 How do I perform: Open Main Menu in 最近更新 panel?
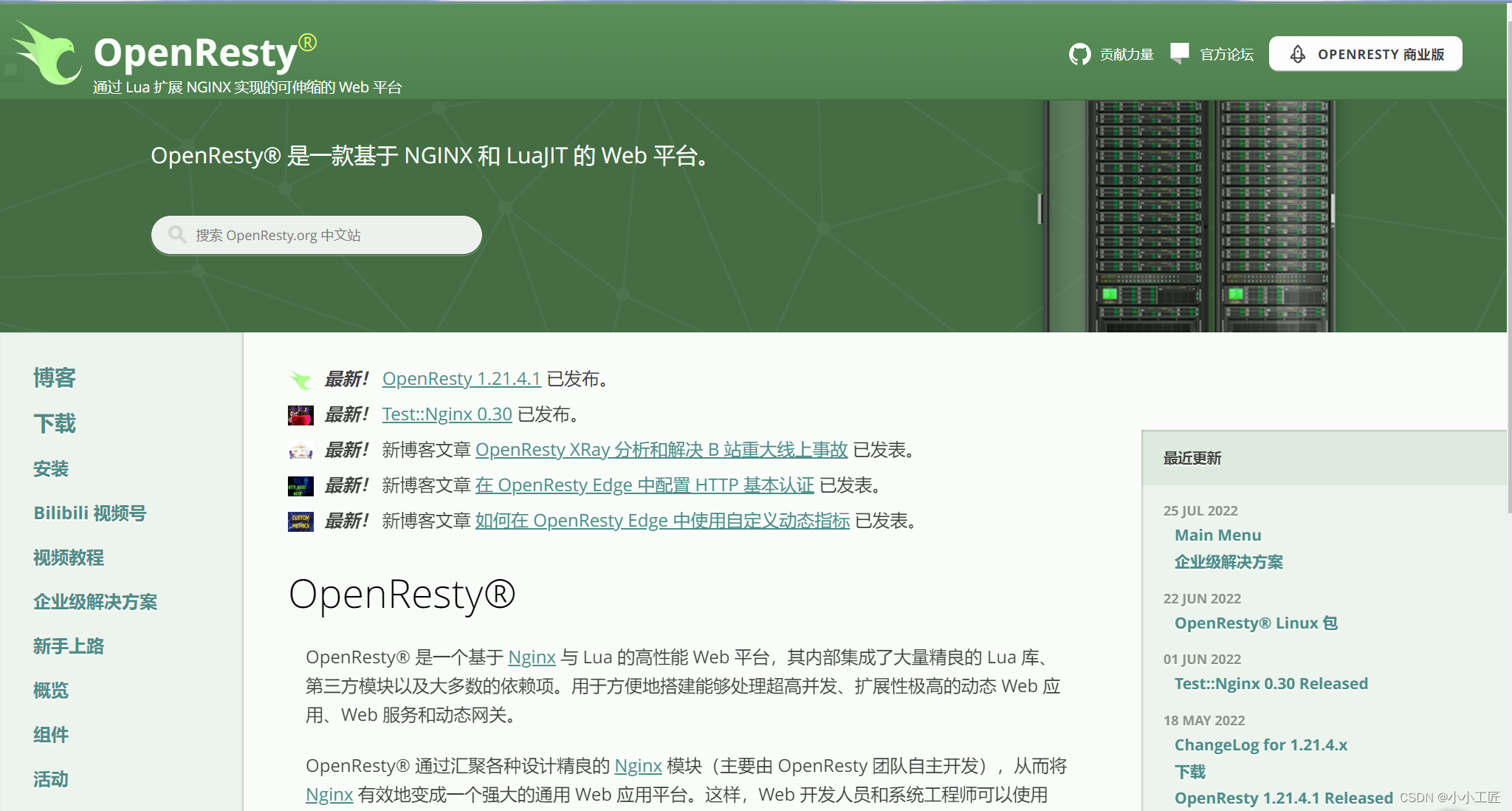point(1218,535)
